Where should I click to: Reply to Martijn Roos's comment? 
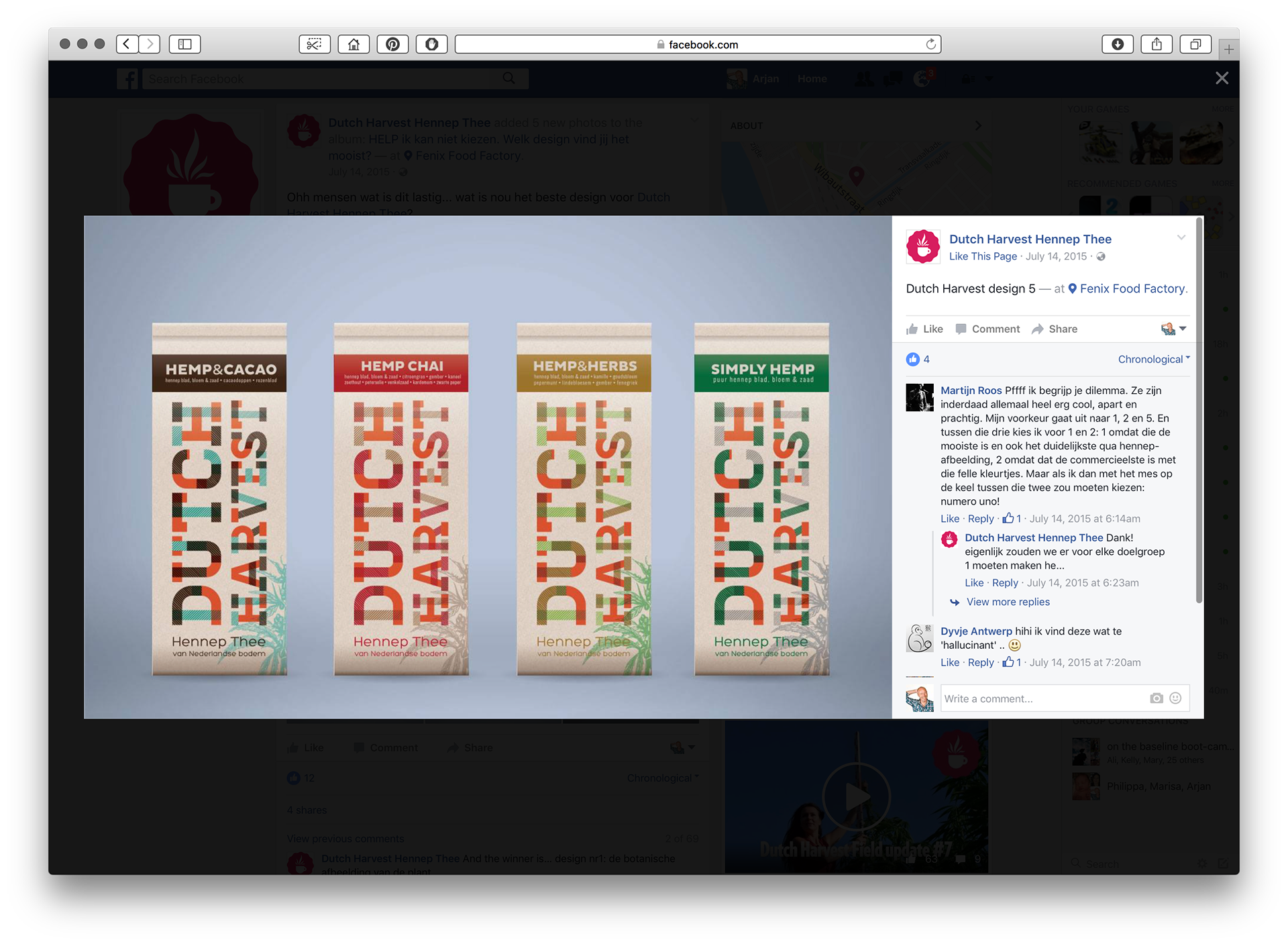981,519
